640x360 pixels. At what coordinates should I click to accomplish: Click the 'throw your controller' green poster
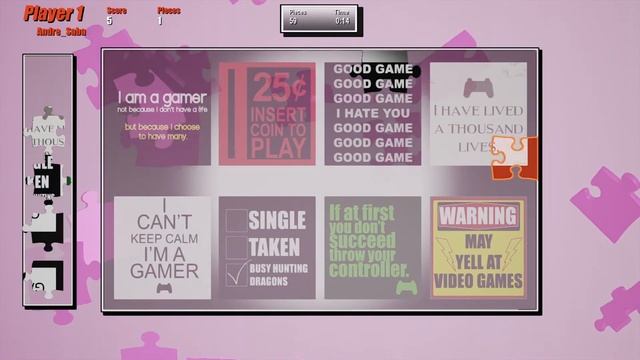[373, 248]
